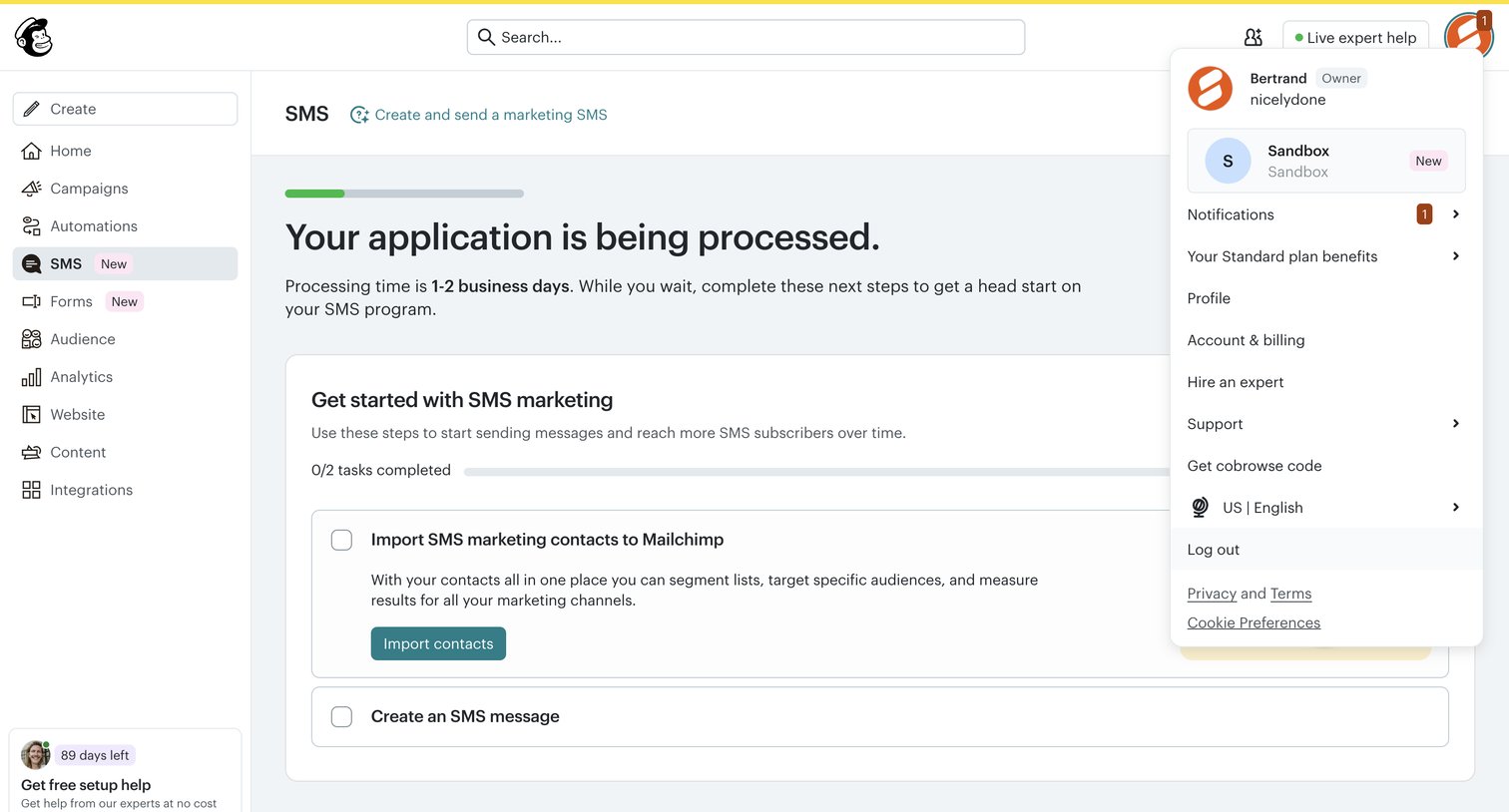Click the Mailchimp Freddie logo
The image size is (1509, 812).
coord(33,37)
